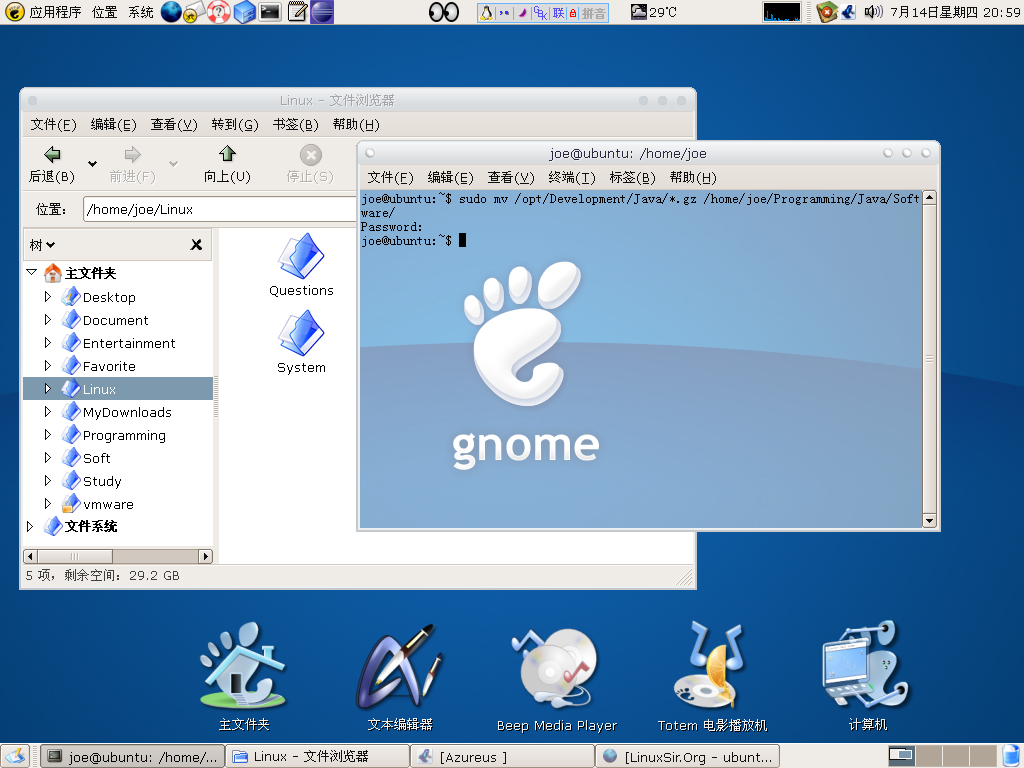
Task: Select MyDownloads folder in tree
Action: (127, 412)
